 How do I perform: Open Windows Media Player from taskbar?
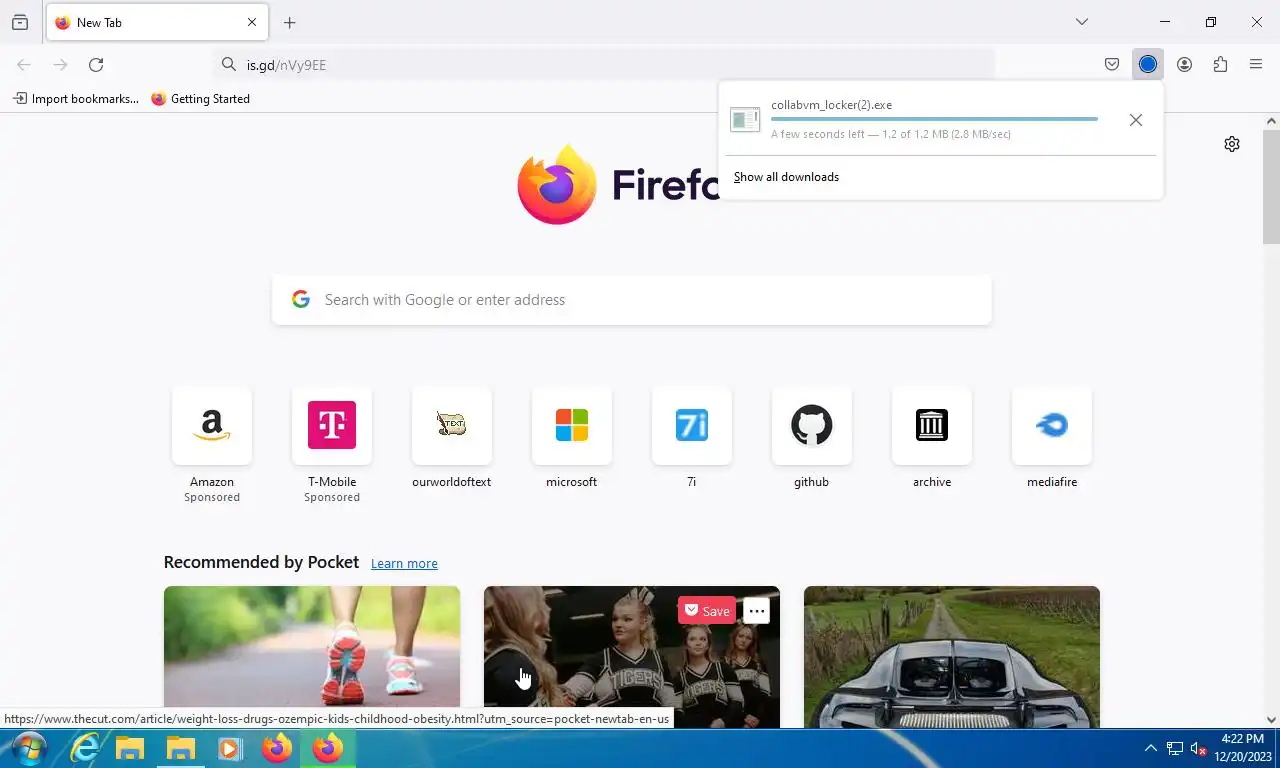tap(230, 748)
